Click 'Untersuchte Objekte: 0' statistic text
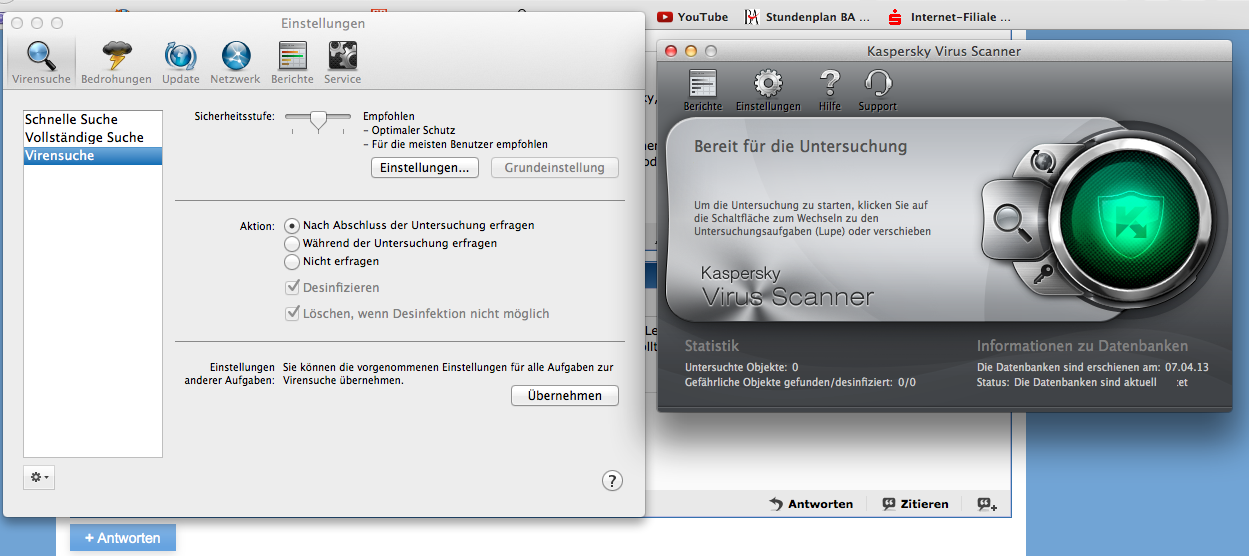Screen dimensions: 1249x556 click(x=742, y=367)
